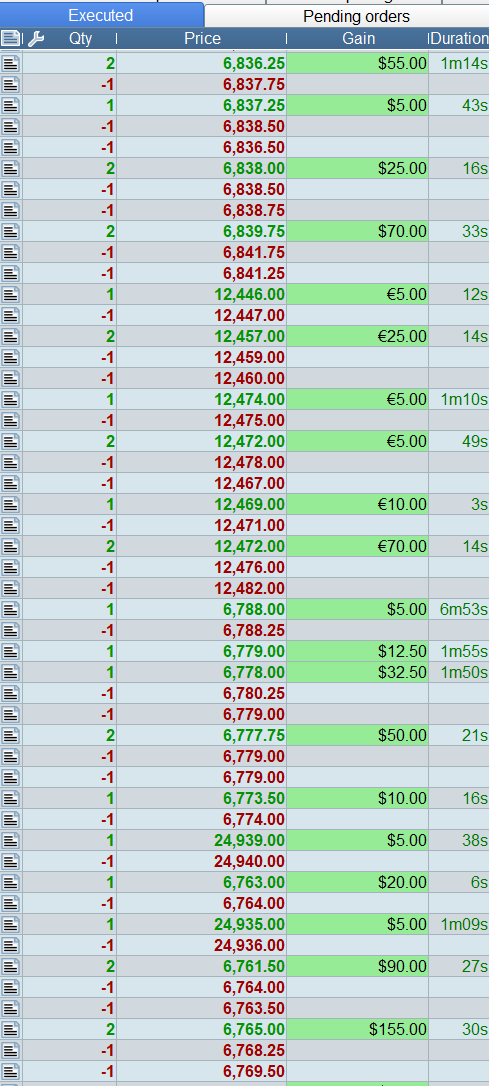Select the €25.00 gain cell

tap(357, 337)
